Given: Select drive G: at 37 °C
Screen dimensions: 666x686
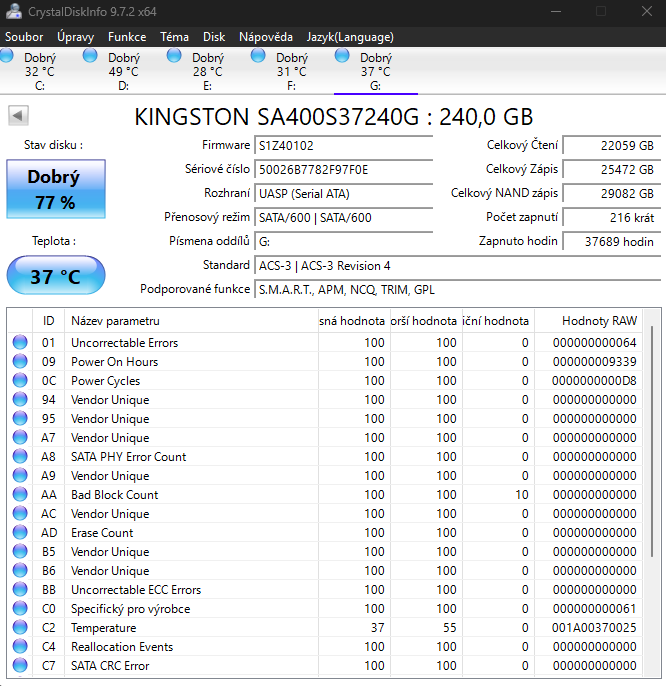Looking at the screenshot, I should (375, 71).
